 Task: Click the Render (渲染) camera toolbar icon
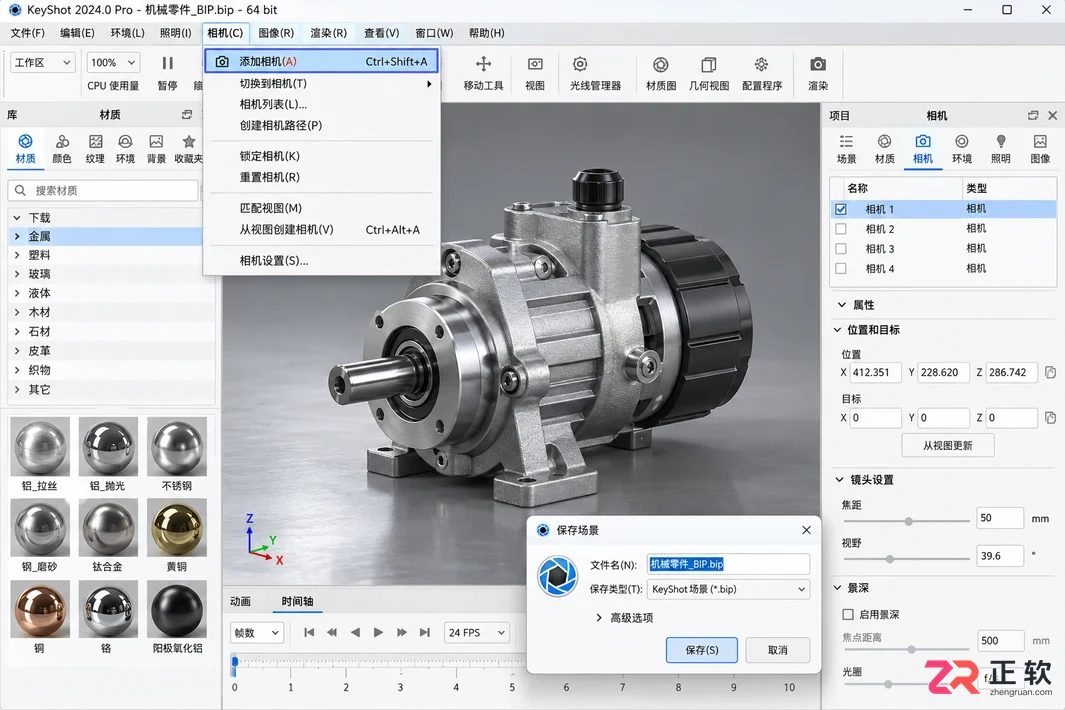[x=818, y=65]
